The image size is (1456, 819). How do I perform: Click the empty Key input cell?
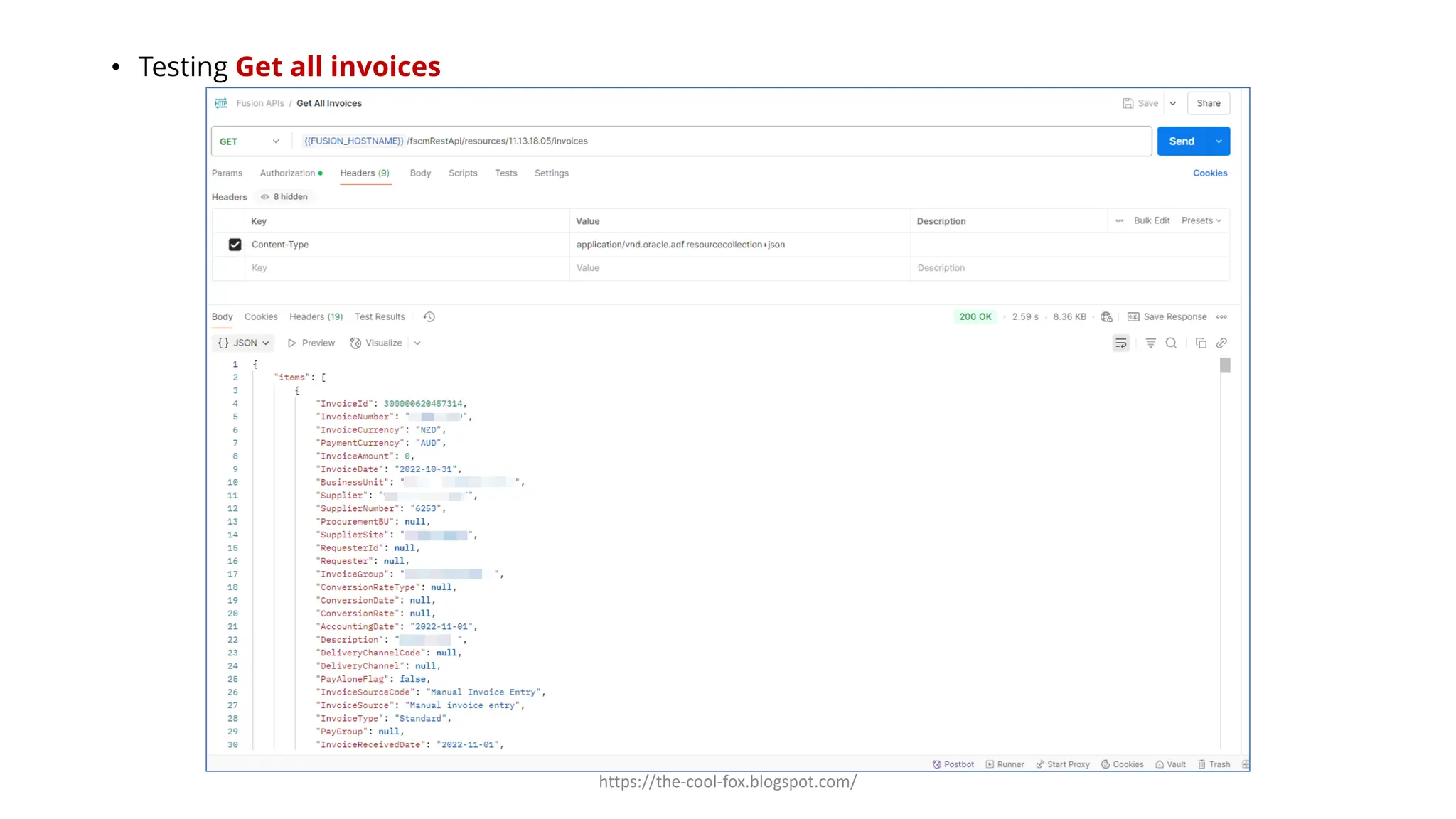(407, 268)
